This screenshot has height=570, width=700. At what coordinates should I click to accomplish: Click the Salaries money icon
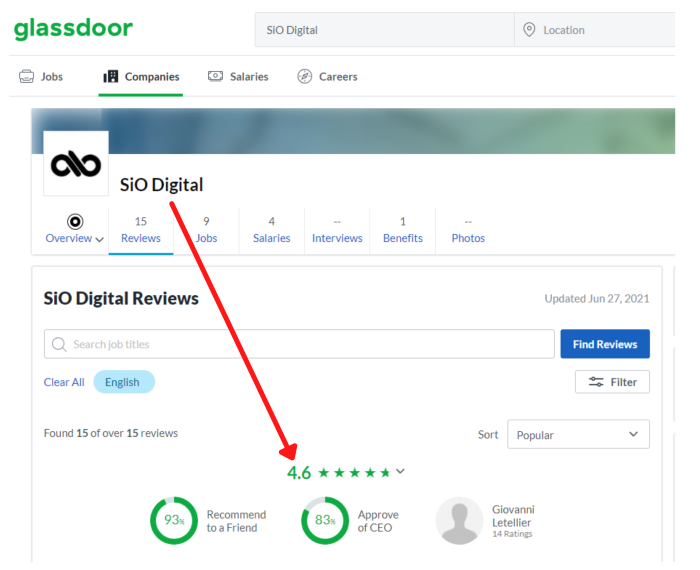(x=215, y=76)
